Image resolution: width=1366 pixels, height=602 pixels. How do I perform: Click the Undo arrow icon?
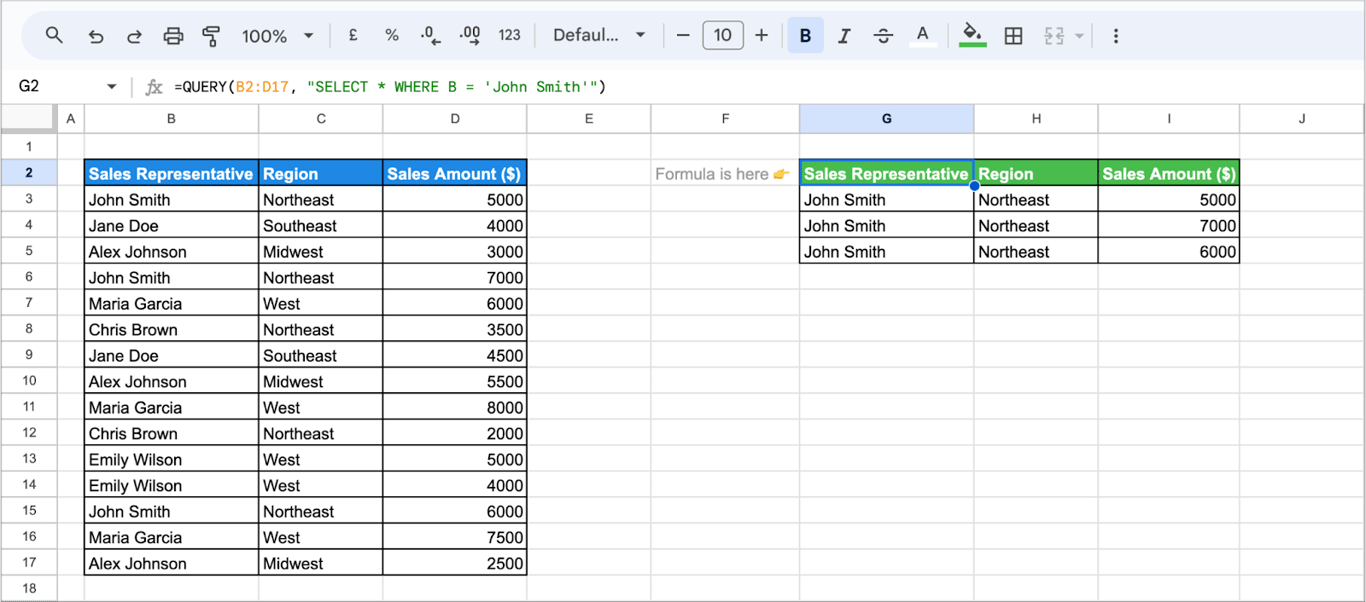tap(96, 36)
